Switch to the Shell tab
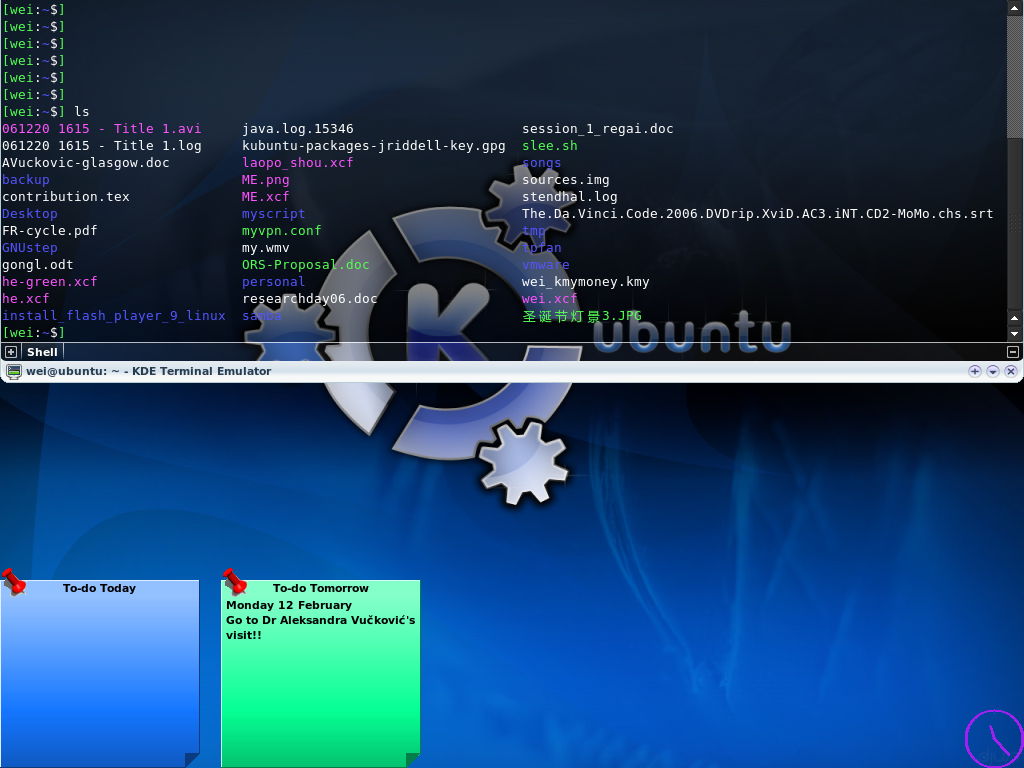1024x768 pixels. tap(42, 352)
